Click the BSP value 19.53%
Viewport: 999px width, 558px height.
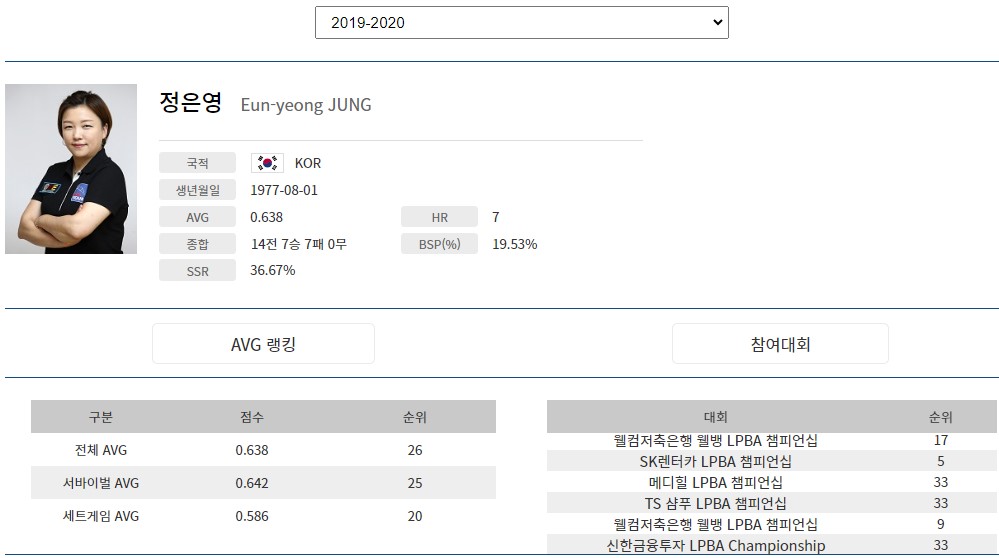[515, 244]
